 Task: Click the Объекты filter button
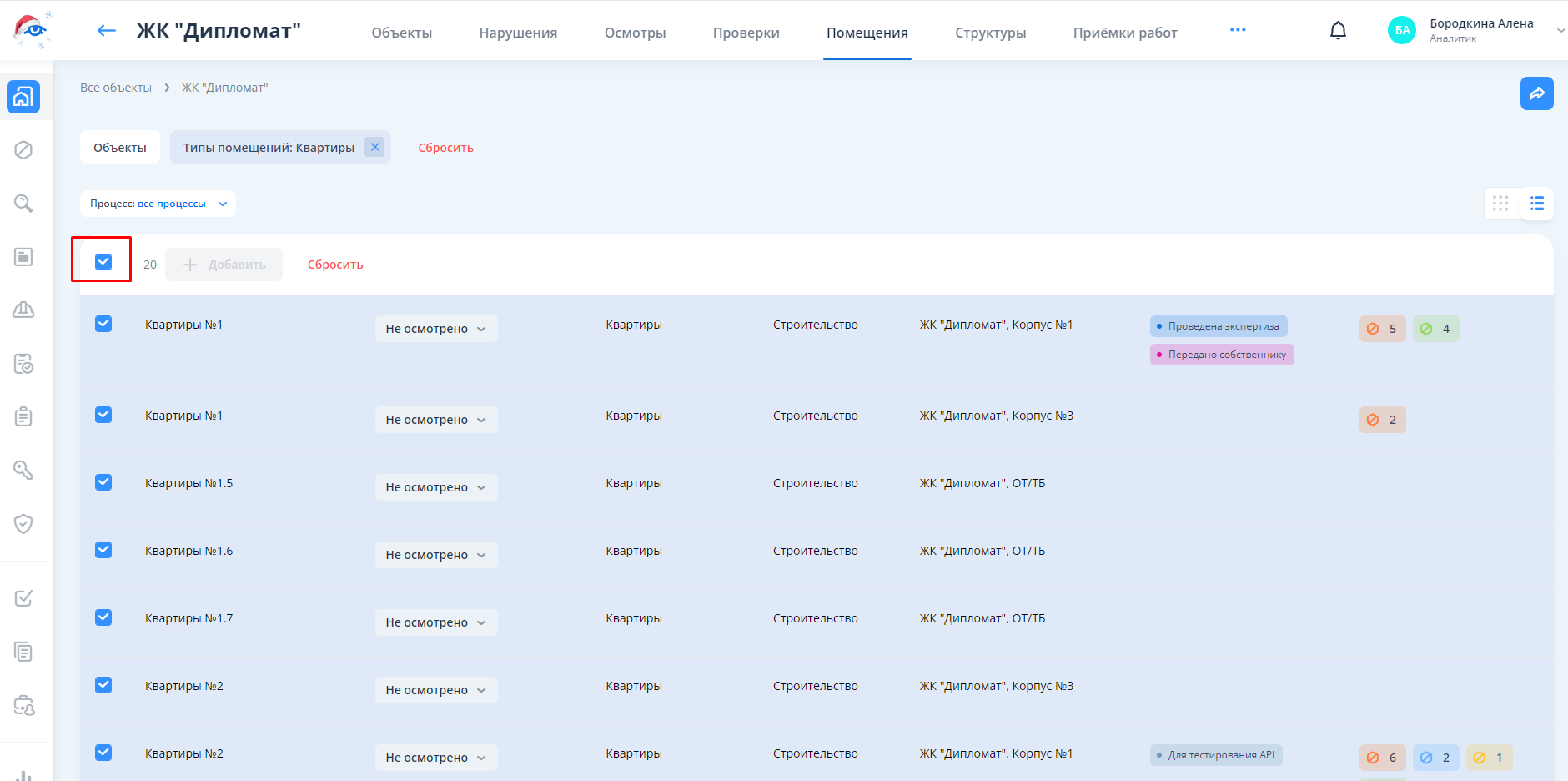pyautogui.click(x=119, y=148)
